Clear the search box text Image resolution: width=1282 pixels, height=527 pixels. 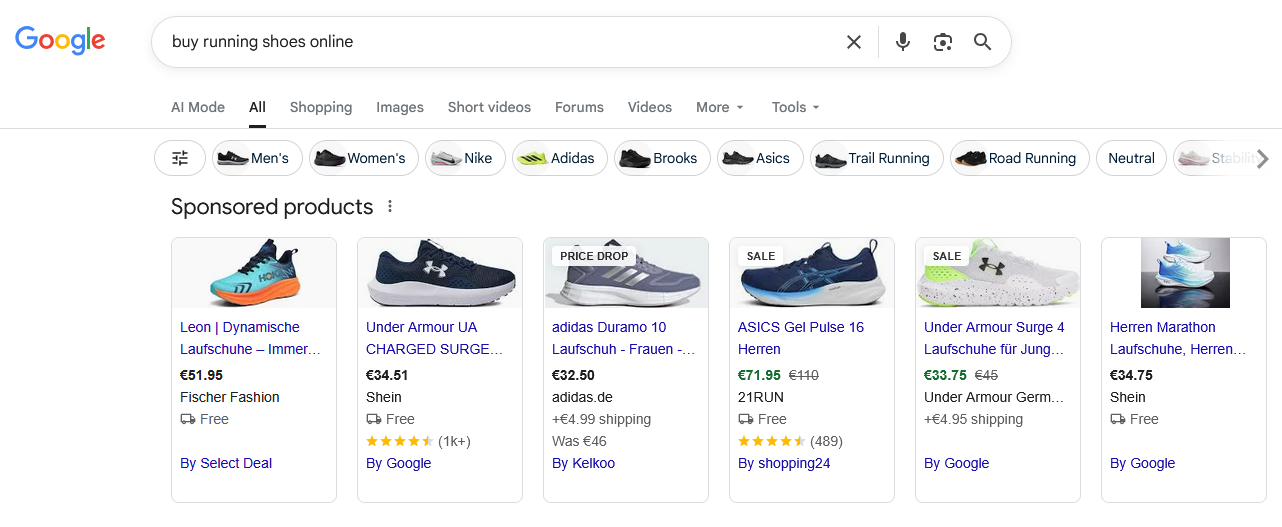(854, 42)
